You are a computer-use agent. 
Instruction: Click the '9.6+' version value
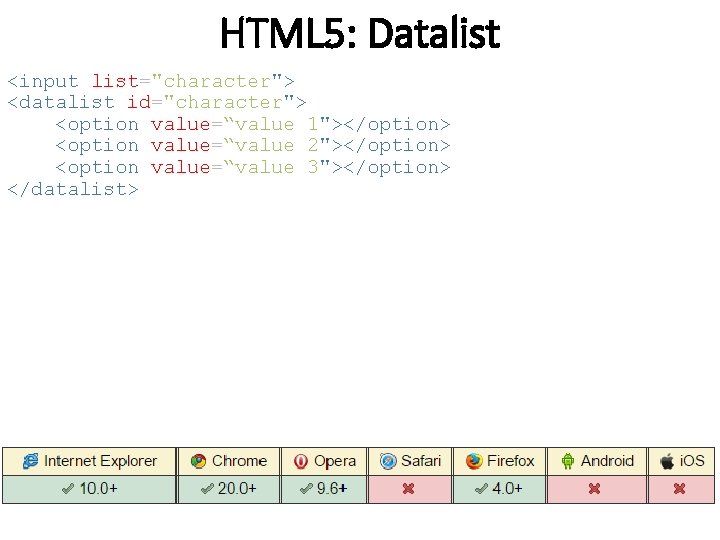(x=332, y=489)
